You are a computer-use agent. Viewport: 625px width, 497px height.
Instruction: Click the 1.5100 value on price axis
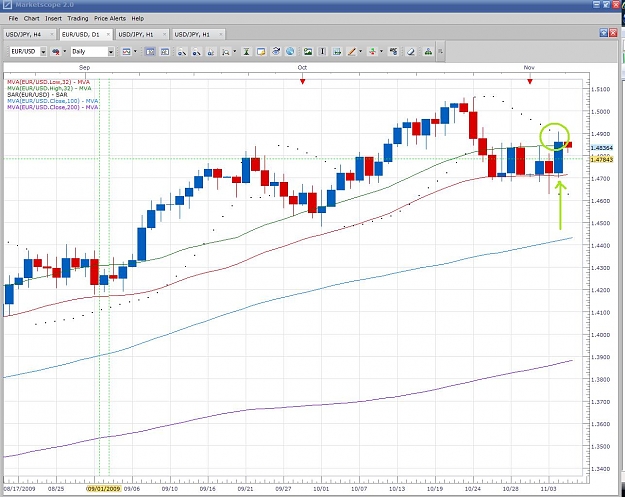click(601, 89)
